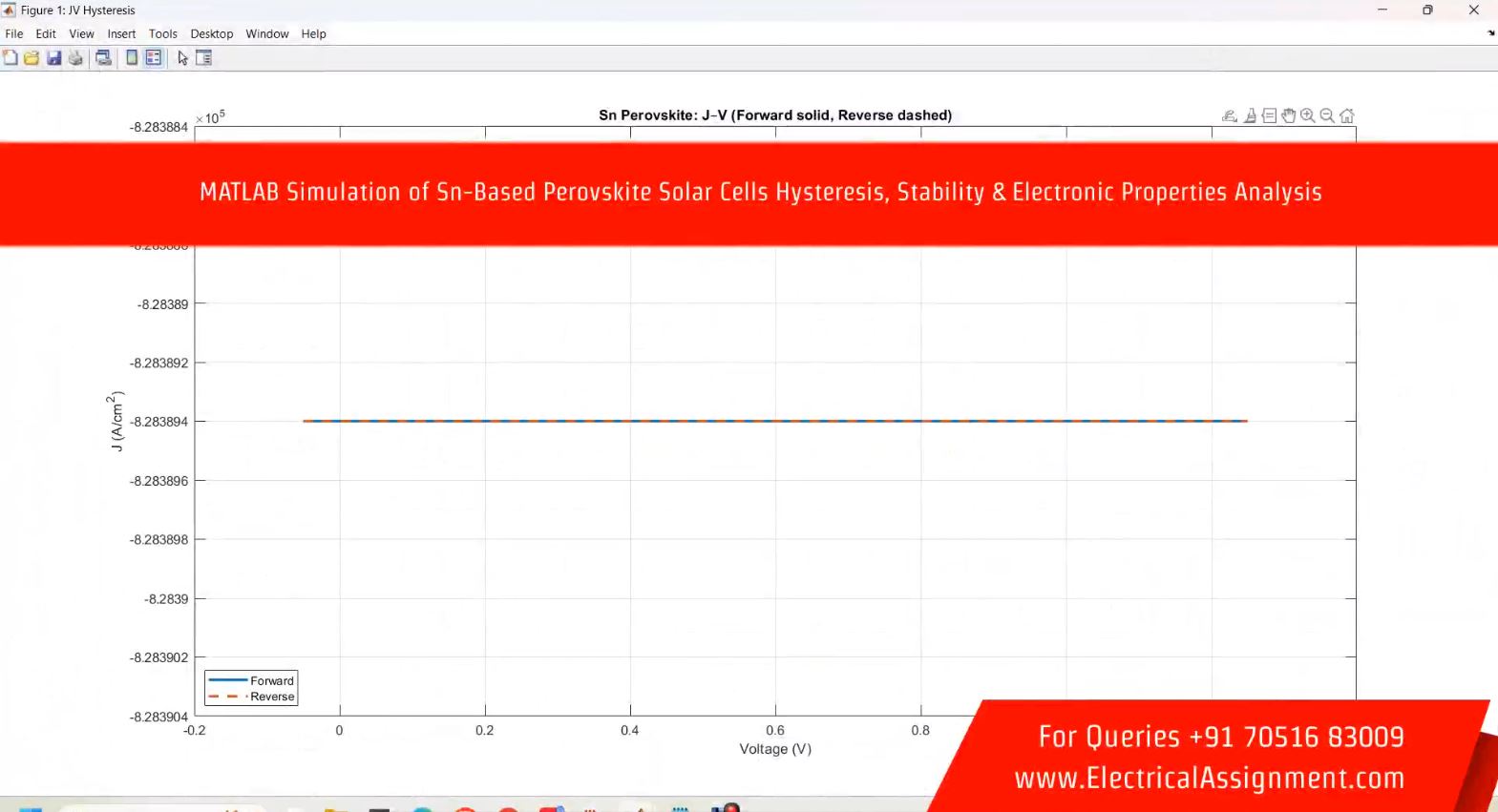
Task: Select the Pan hand tool above the axes
Action: (1288, 115)
